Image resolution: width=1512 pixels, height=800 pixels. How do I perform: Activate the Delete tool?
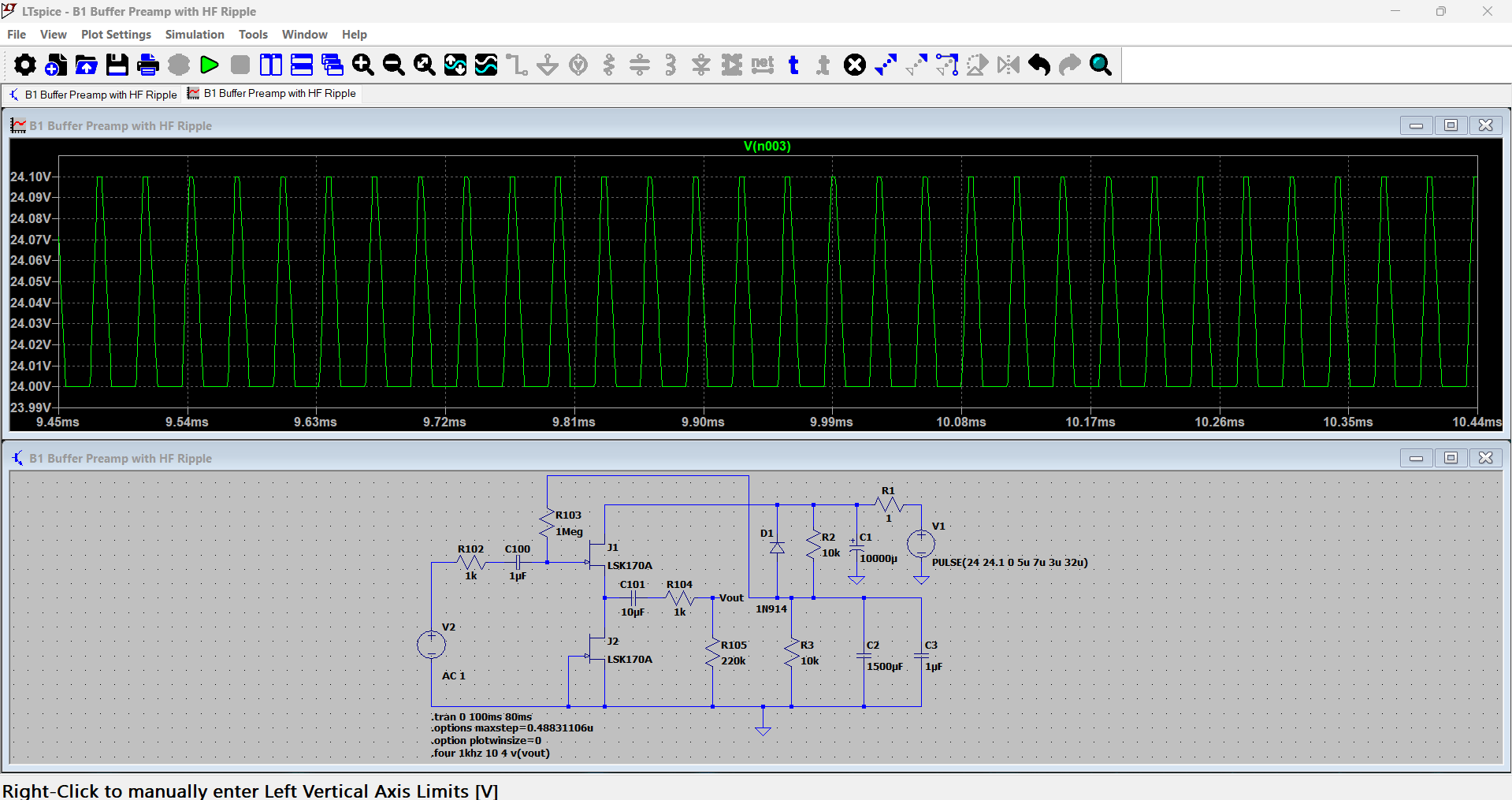(x=855, y=65)
